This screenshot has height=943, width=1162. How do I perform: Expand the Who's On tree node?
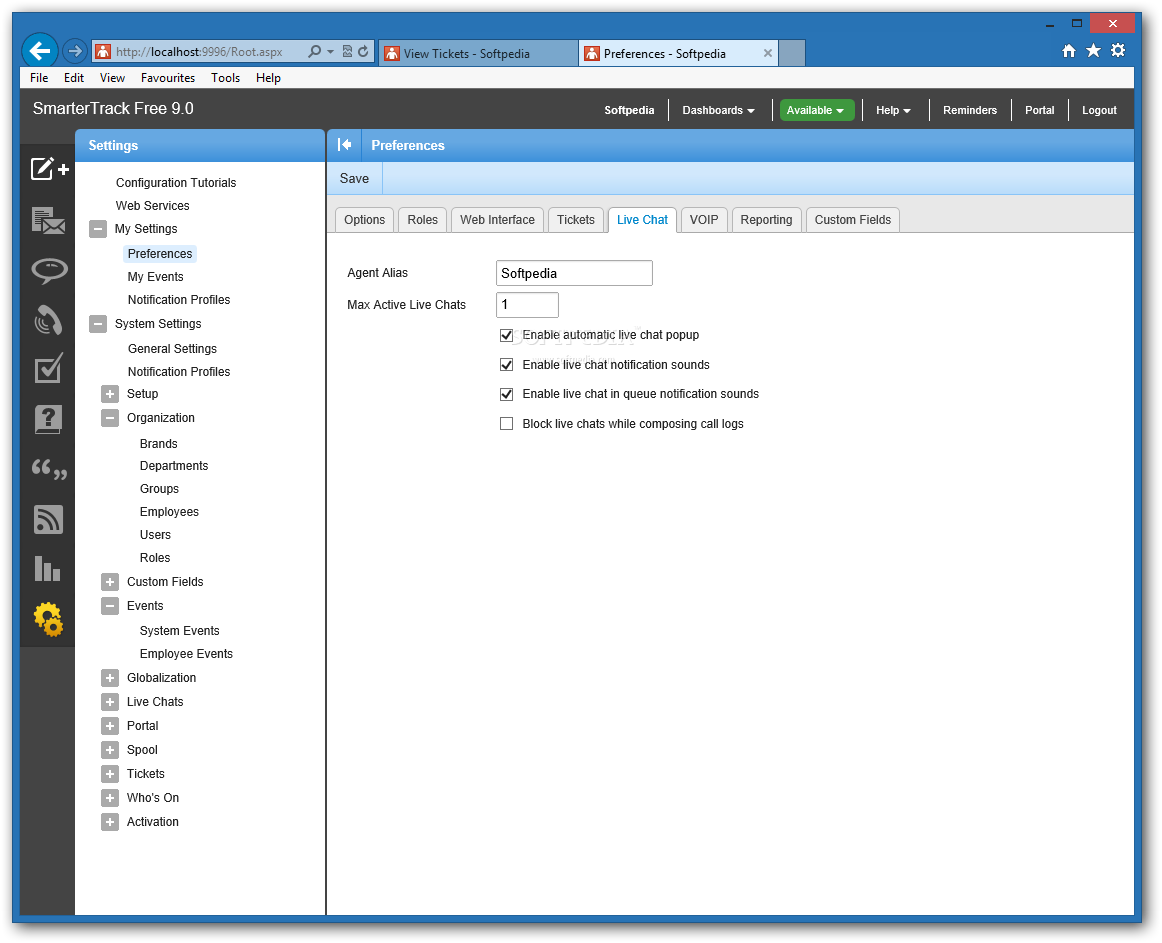[x=110, y=798]
